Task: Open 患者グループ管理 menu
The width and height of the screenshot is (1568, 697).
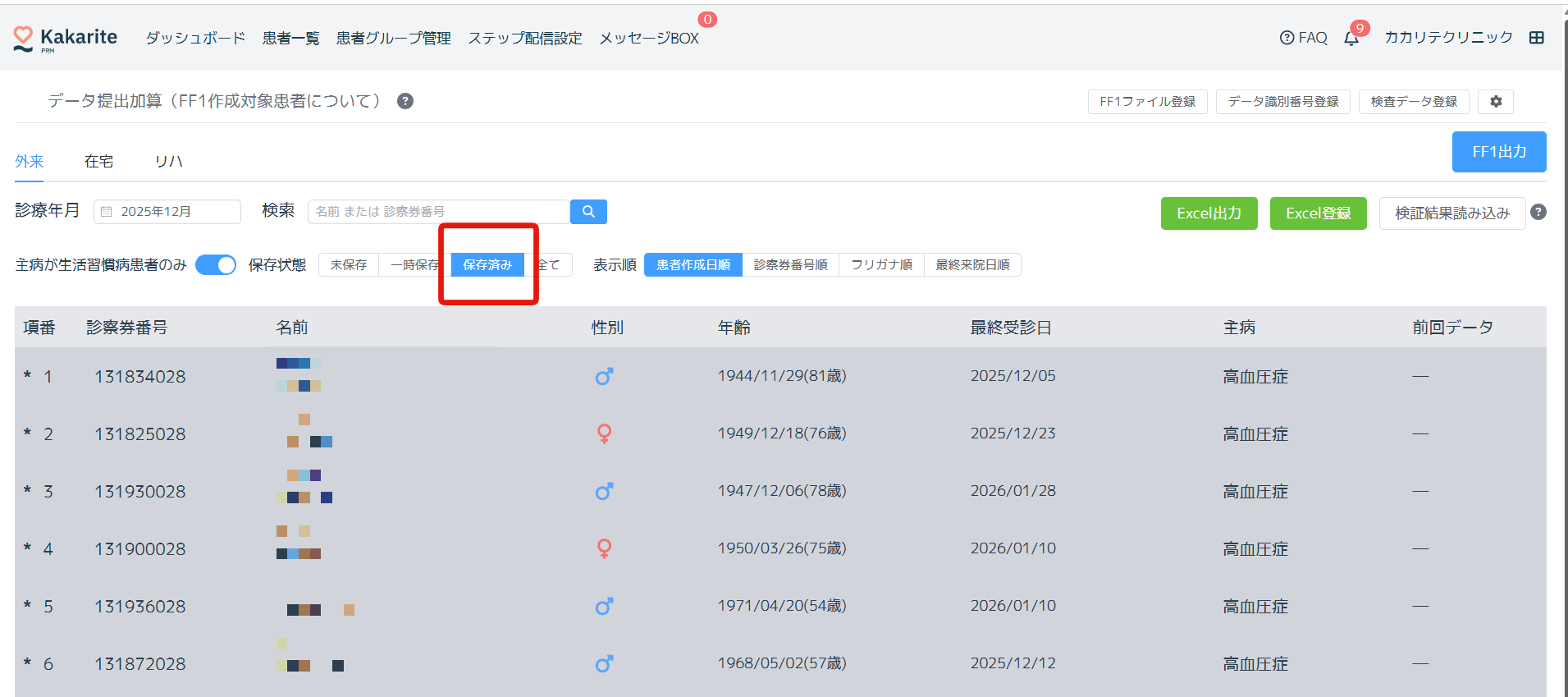Action: (x=393, y=39)
